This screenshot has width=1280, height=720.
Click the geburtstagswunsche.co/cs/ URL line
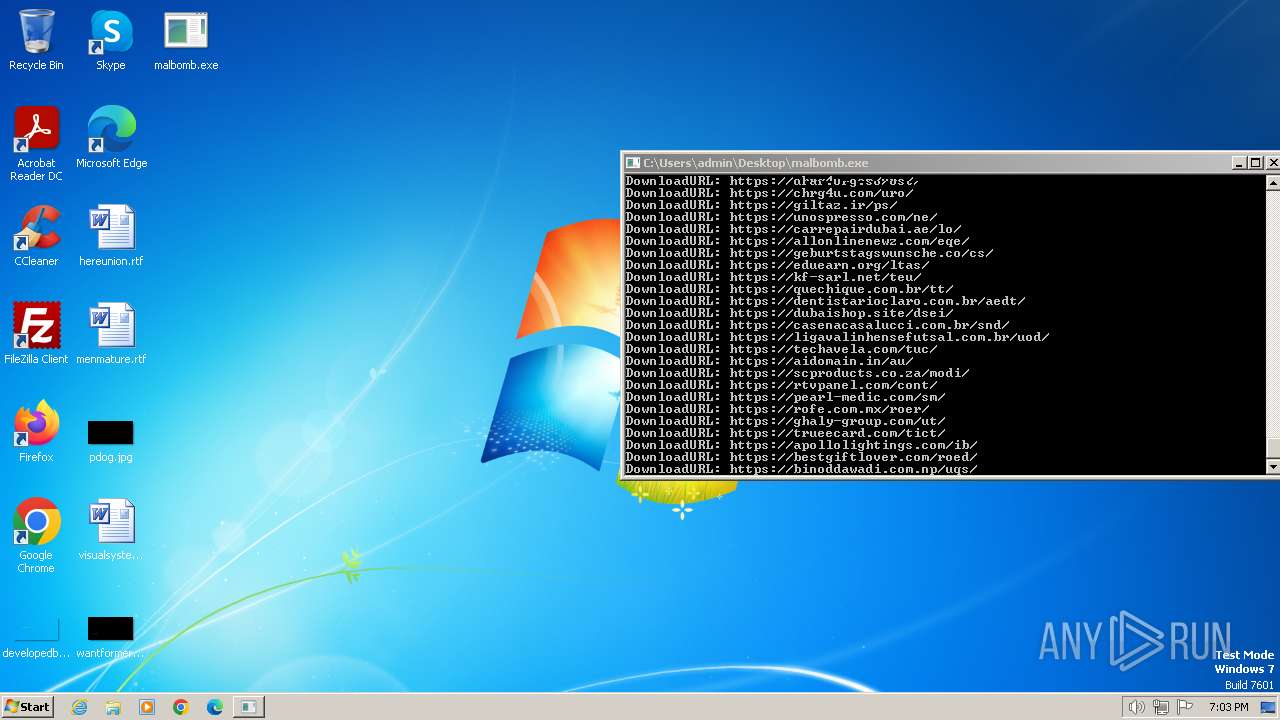[x=809, y=253]
